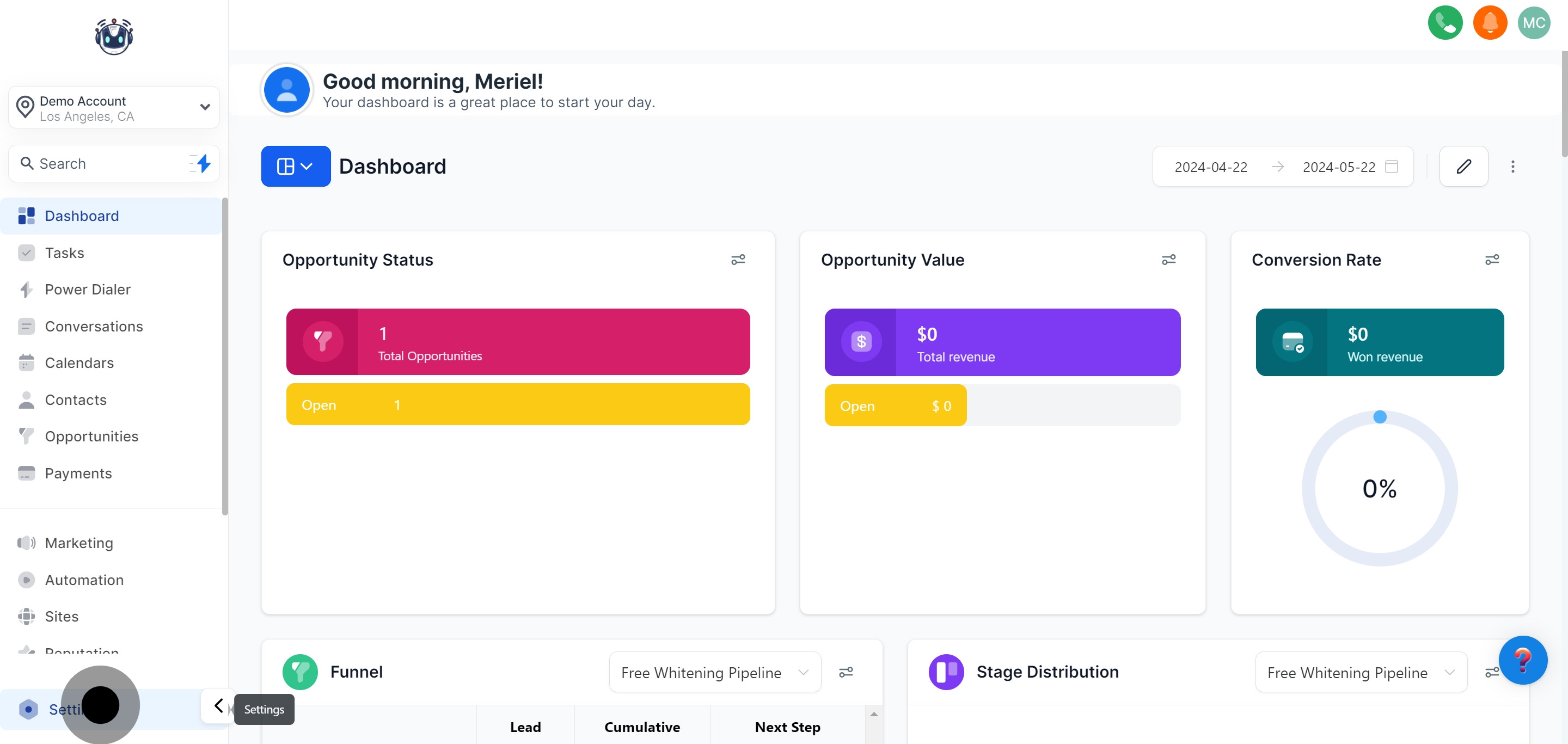
Task: Click the pencil edit dashboard icon
Action: click(x=1463, y=166)
